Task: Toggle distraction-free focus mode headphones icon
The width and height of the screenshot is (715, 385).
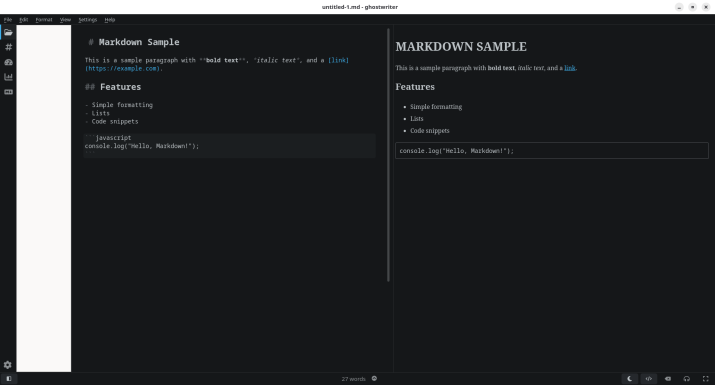Action: pos(687,379)
